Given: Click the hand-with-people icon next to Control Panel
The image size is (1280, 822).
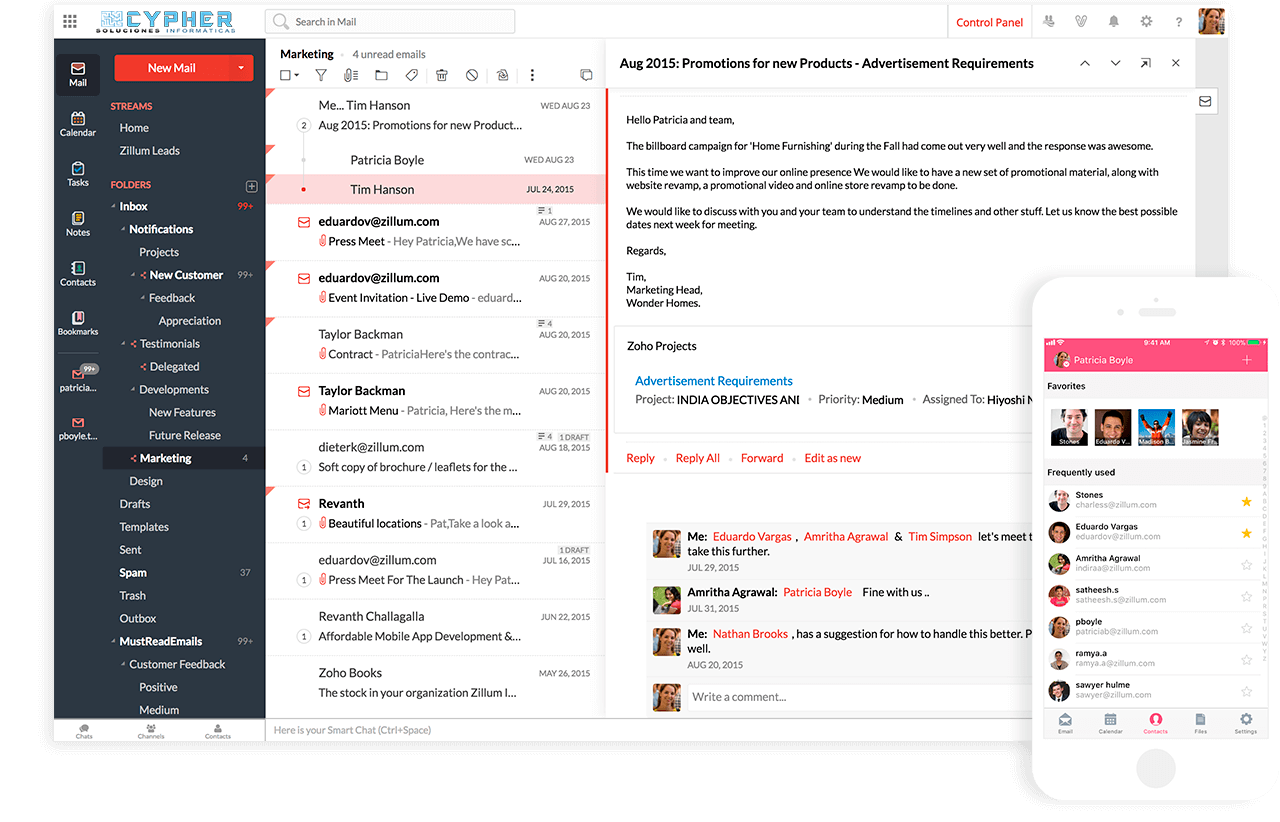Looking at the screenshot, I should click(1048, 21).
